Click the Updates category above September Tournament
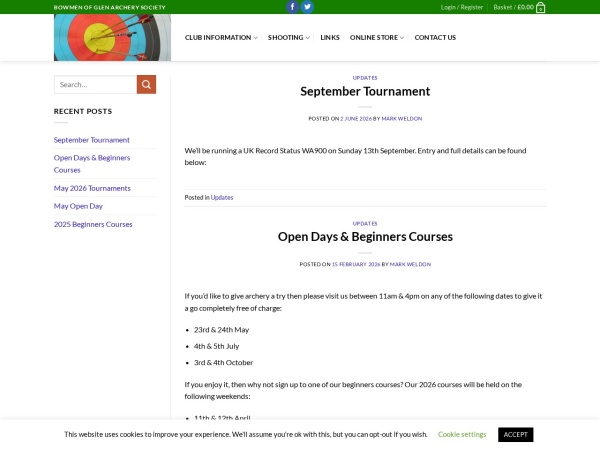 [365, 78]
